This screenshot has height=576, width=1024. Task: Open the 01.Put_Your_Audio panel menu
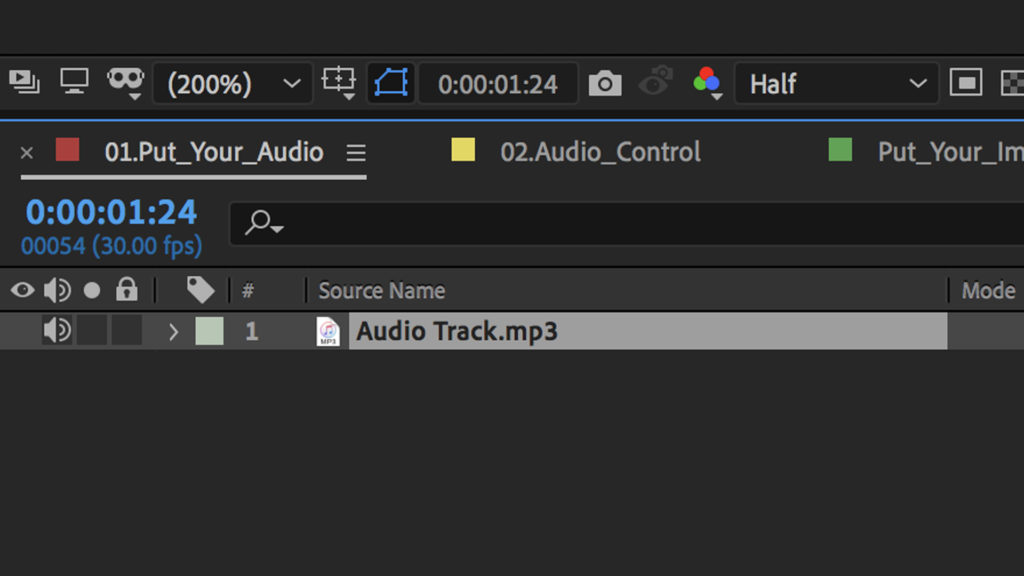356,153
